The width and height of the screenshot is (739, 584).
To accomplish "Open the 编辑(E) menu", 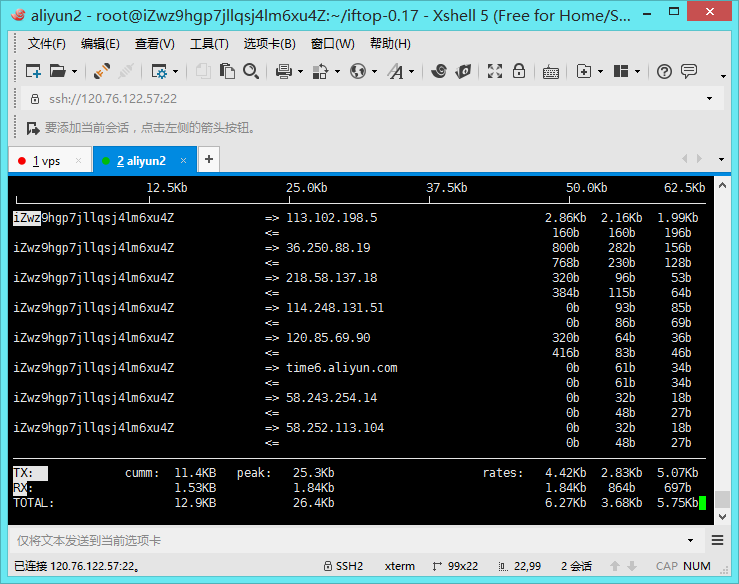I will pos(100,44).
